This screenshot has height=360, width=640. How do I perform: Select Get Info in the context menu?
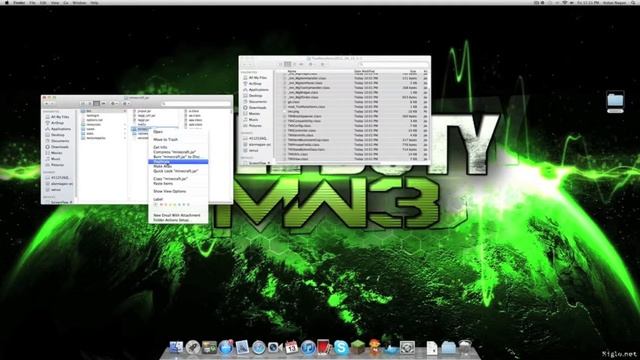pyautogui.click(x=160, y=147)
